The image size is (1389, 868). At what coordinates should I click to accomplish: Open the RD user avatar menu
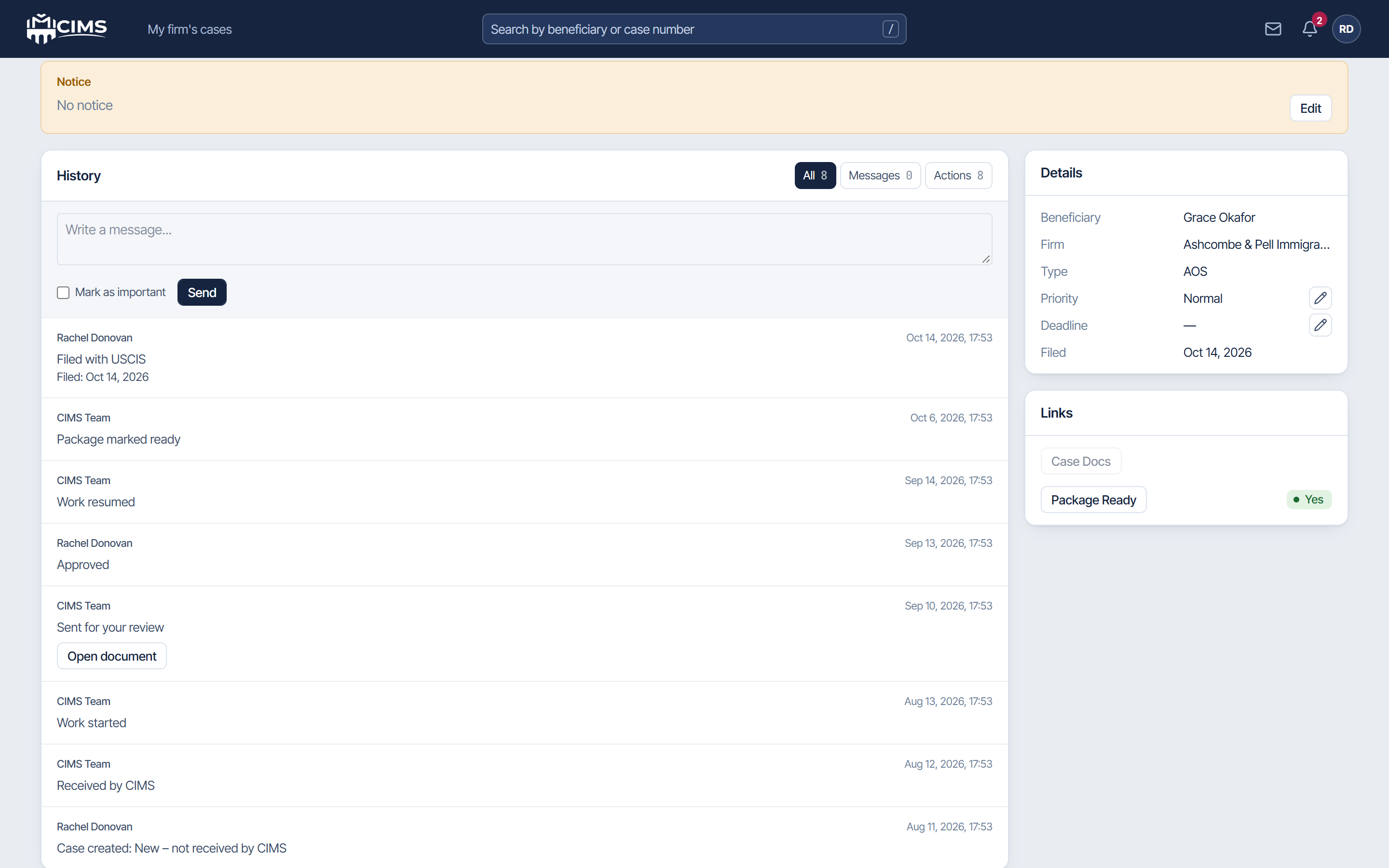(x=1346, y=29)
